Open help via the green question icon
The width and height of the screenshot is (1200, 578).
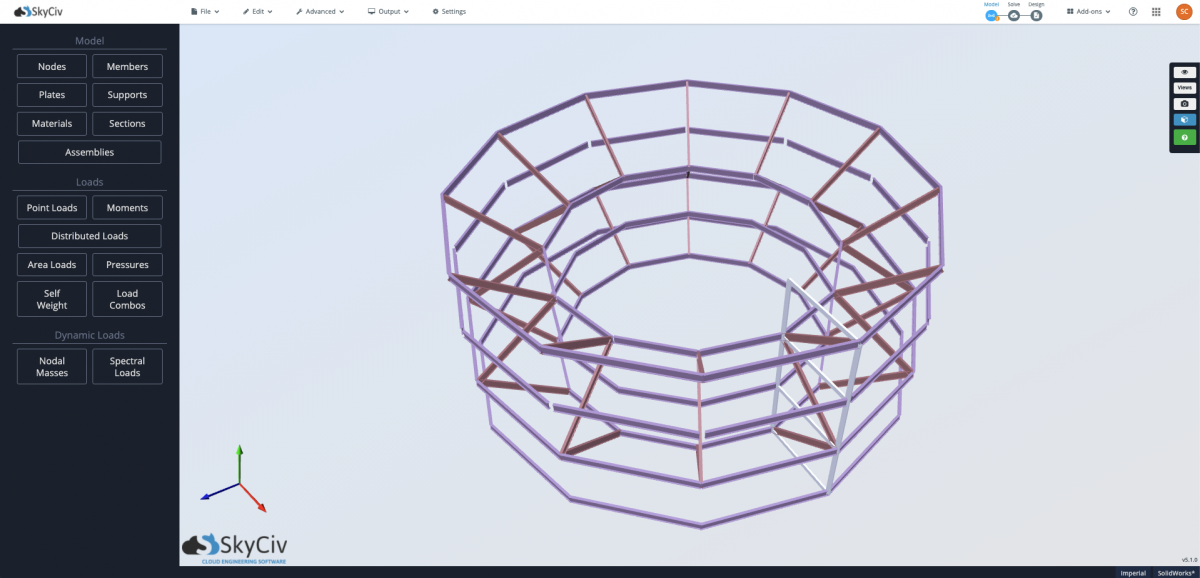[x=1184, y=137]
